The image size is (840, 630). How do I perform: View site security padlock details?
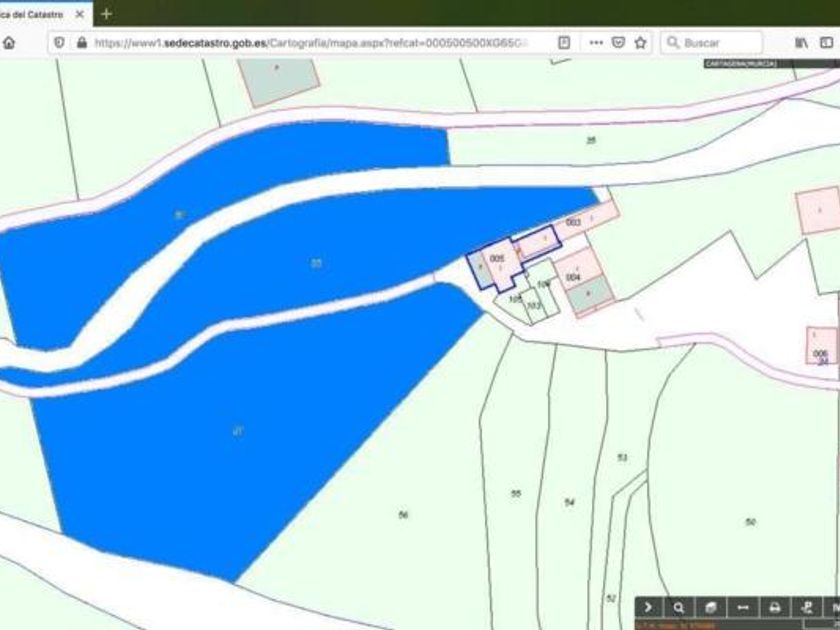(82, 43)
